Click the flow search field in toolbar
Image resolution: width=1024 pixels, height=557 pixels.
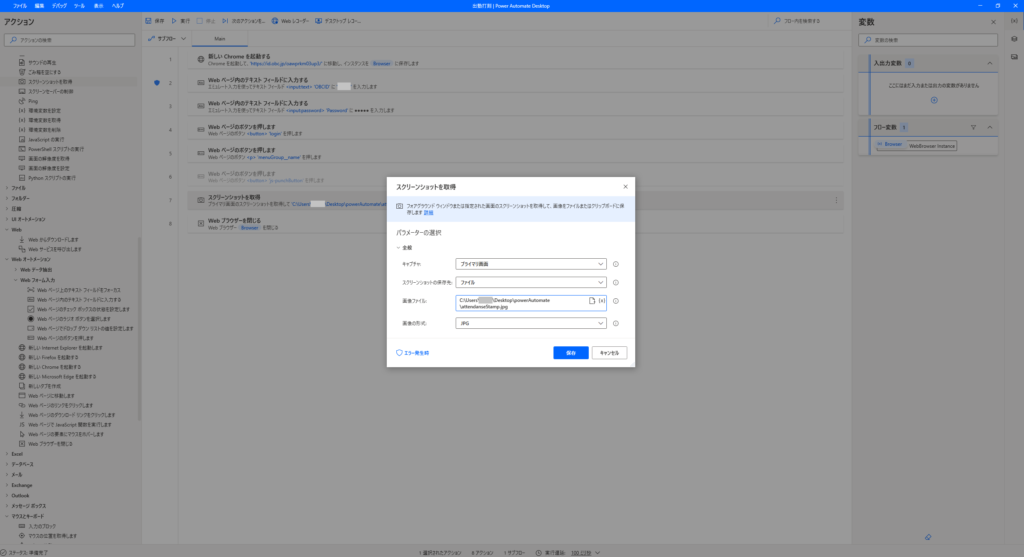tap(810, 21)
